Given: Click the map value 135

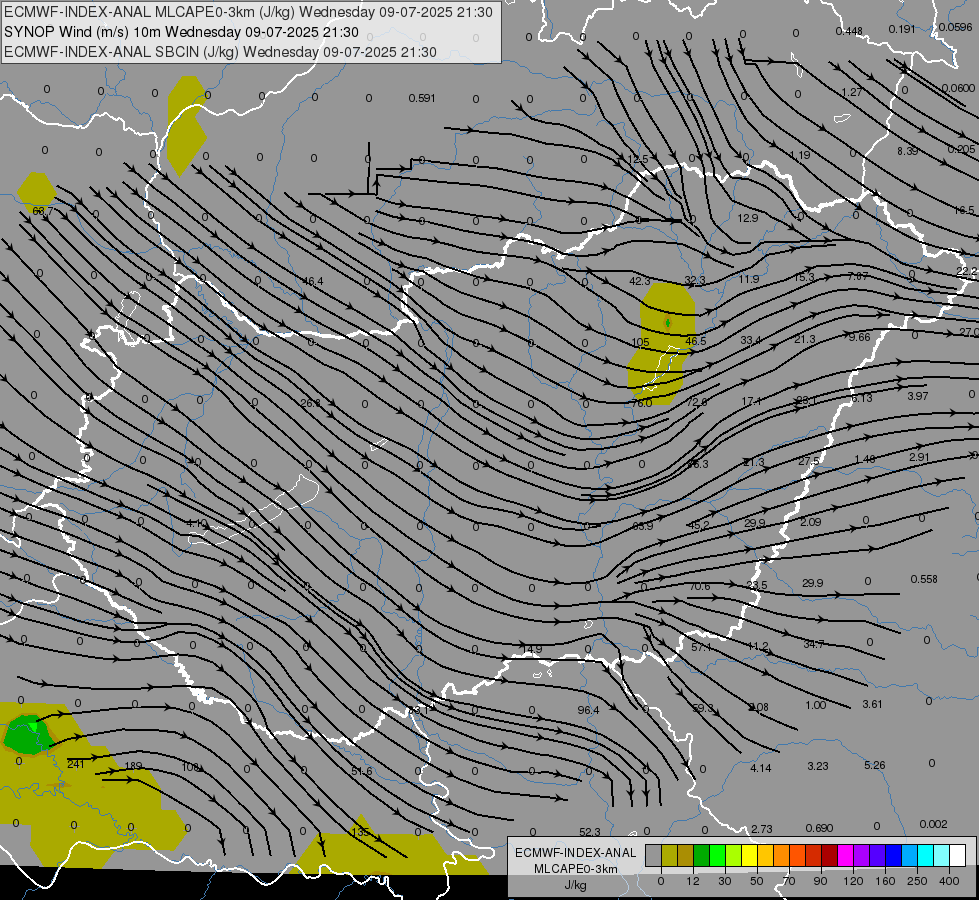Looking at the screenshot, I should (360, 833).
